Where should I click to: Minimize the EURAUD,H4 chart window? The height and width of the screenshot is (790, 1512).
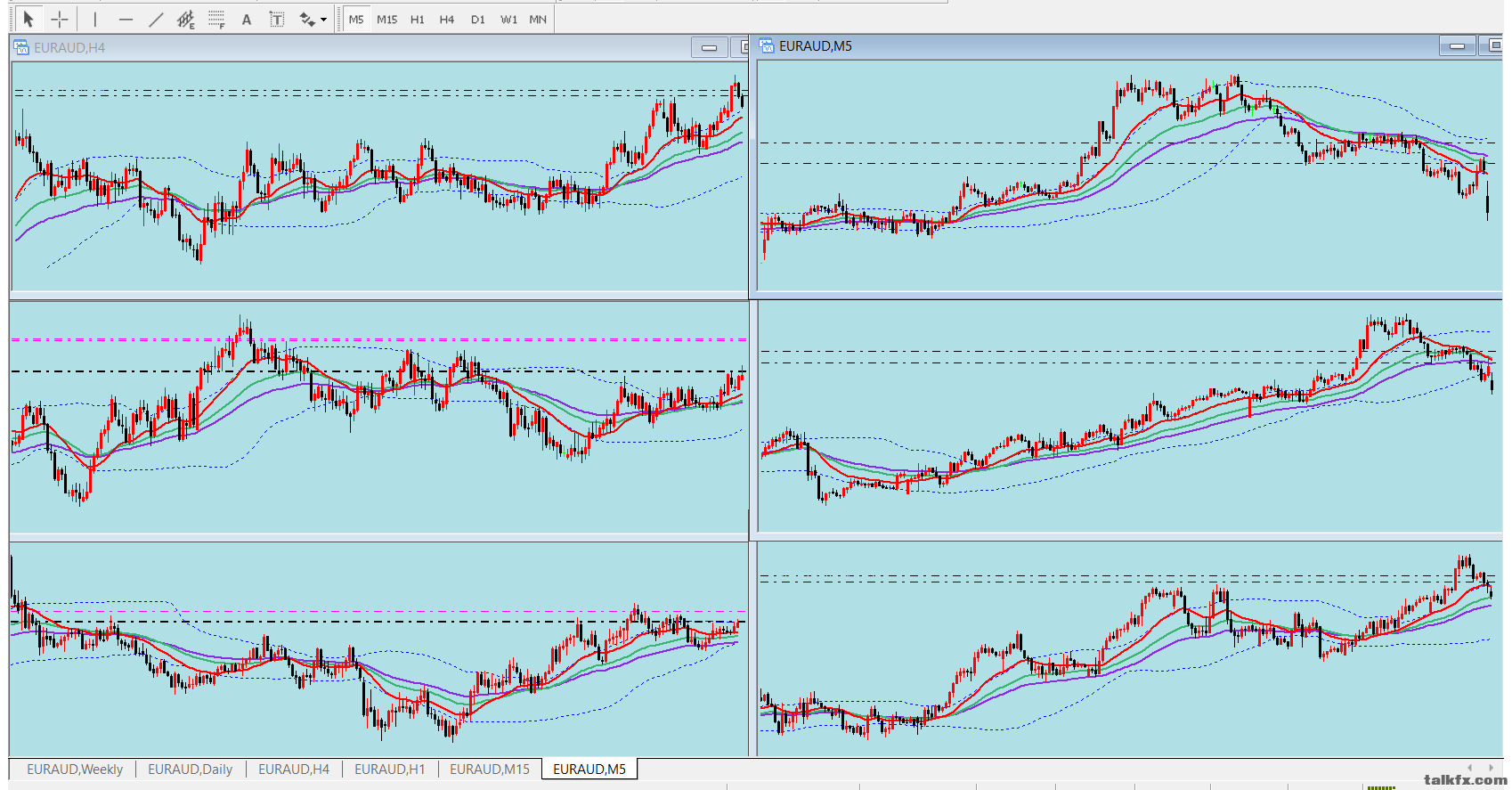click(x=710, y=47)
